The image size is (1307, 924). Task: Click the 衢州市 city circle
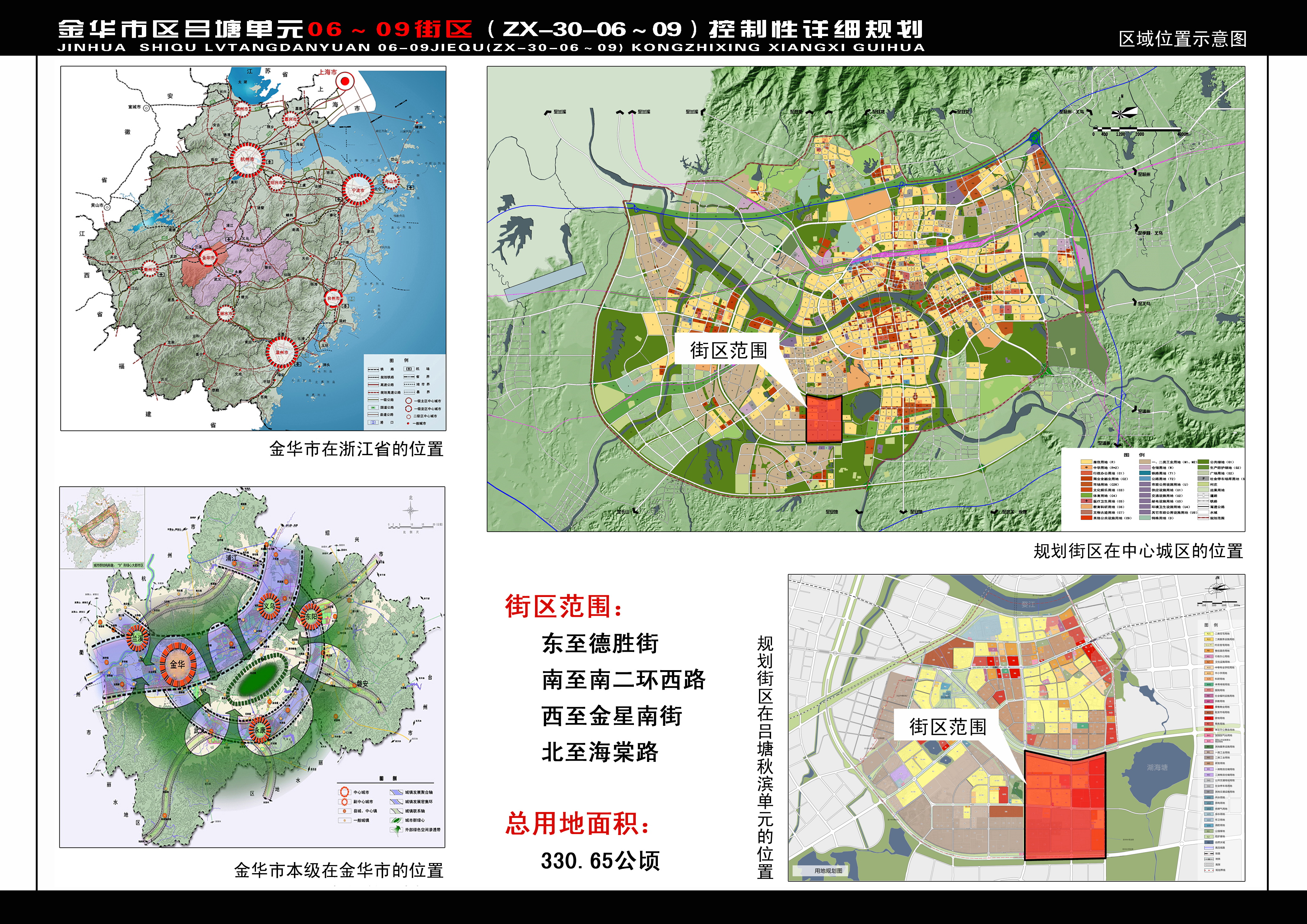[x=150, y=269]
